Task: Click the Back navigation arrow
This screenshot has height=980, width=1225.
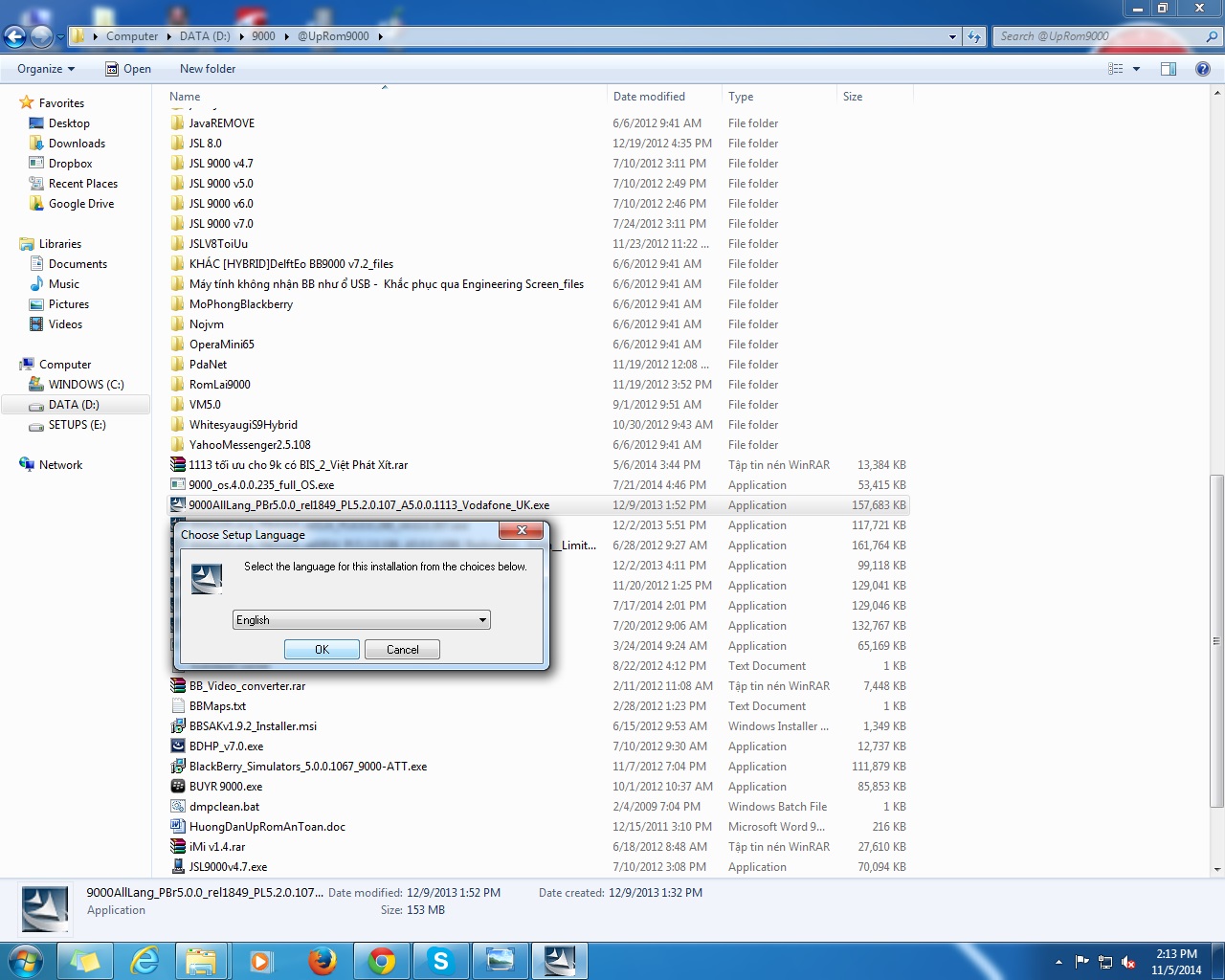Action: (x=14, y=36)
